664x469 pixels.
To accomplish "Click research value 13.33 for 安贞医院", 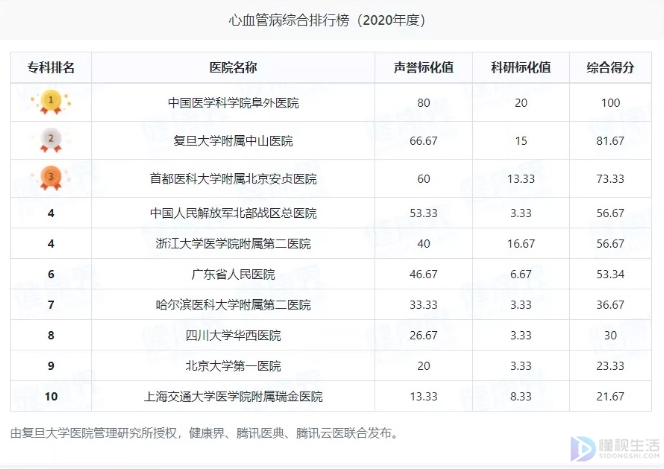I will [521, 179].
